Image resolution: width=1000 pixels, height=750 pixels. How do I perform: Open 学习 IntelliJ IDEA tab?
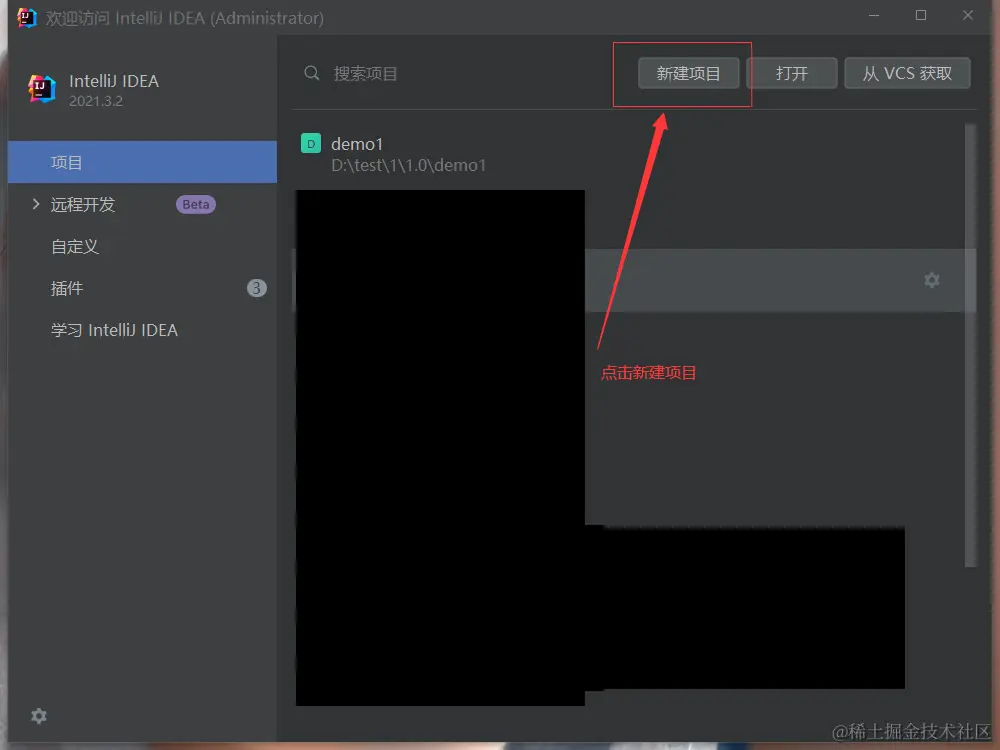(x=142, y=330)
